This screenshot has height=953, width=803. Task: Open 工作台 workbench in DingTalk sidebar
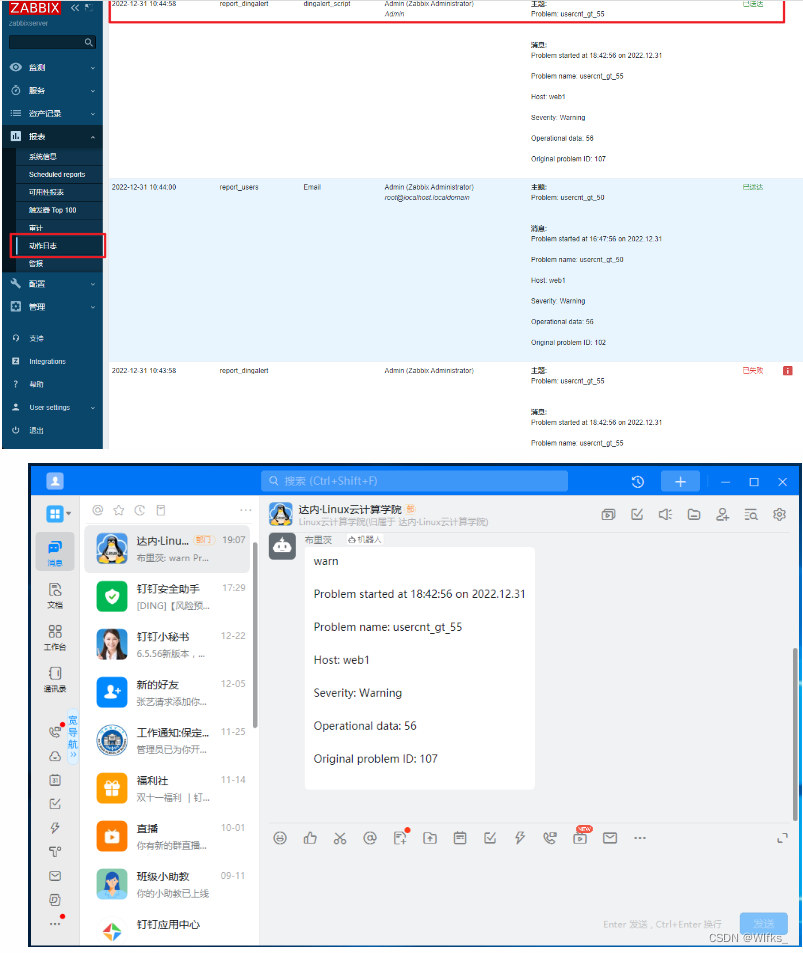coord(55,638)
